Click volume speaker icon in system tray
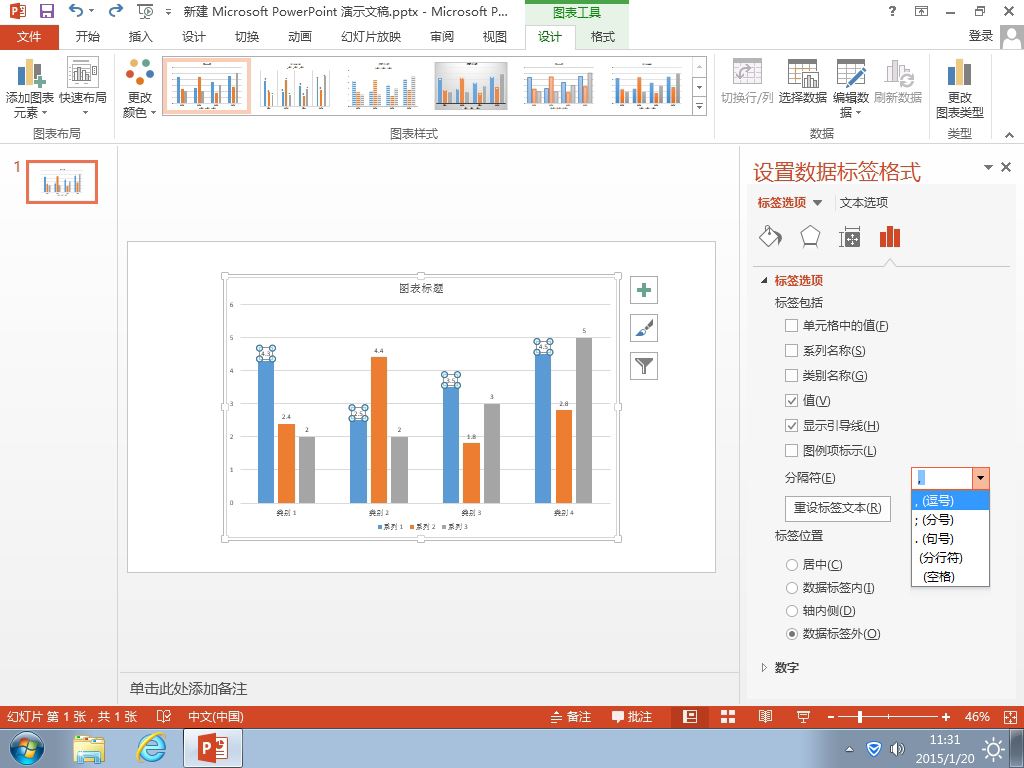 pyautogui.click(x=897, y=748)
